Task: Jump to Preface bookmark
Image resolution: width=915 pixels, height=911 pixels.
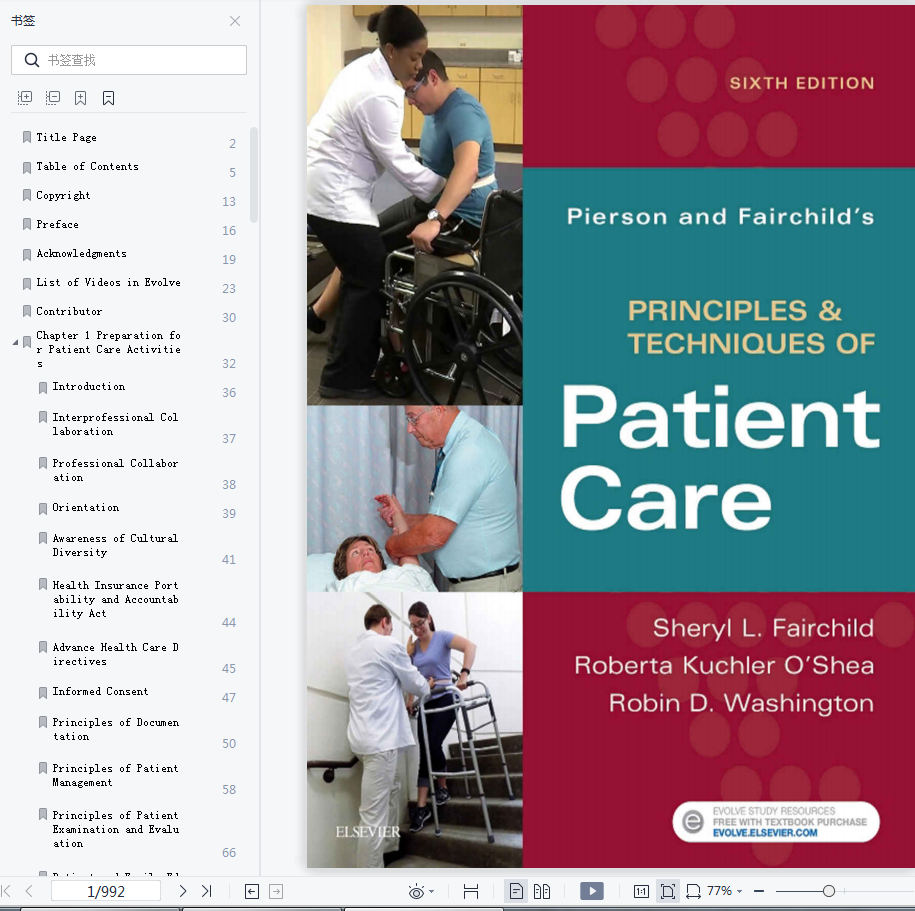Action: (57, 224)
